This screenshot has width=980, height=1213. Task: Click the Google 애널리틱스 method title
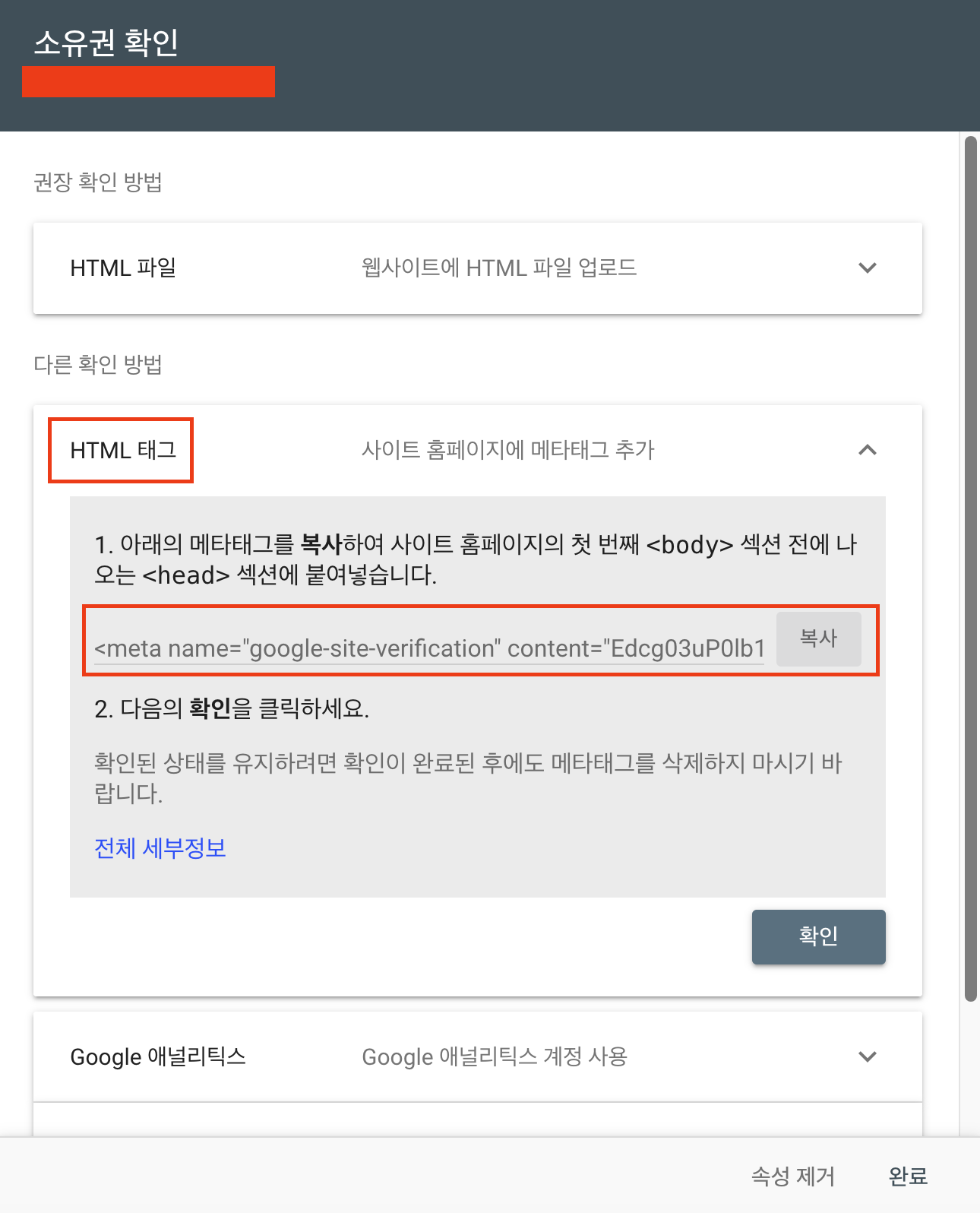point(158,1056)
